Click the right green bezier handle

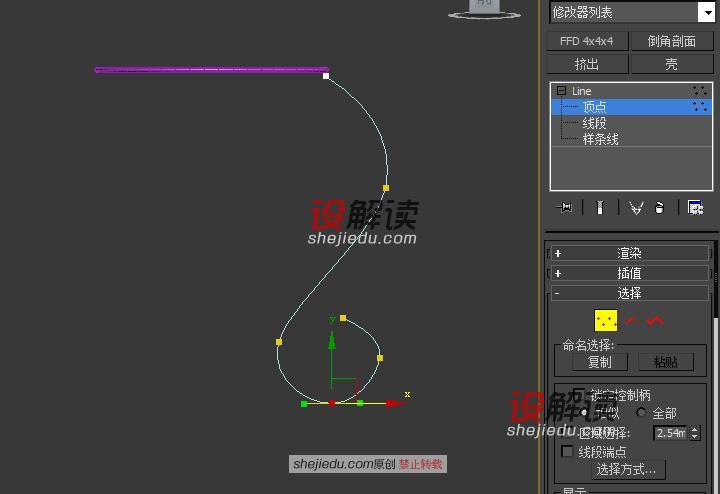click(360, 403)
